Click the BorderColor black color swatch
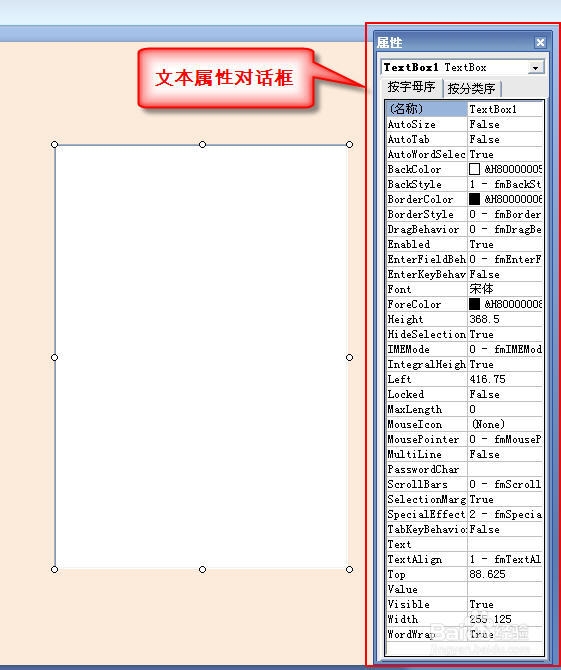This screenshot has height=670, width=561. [474, 199]
